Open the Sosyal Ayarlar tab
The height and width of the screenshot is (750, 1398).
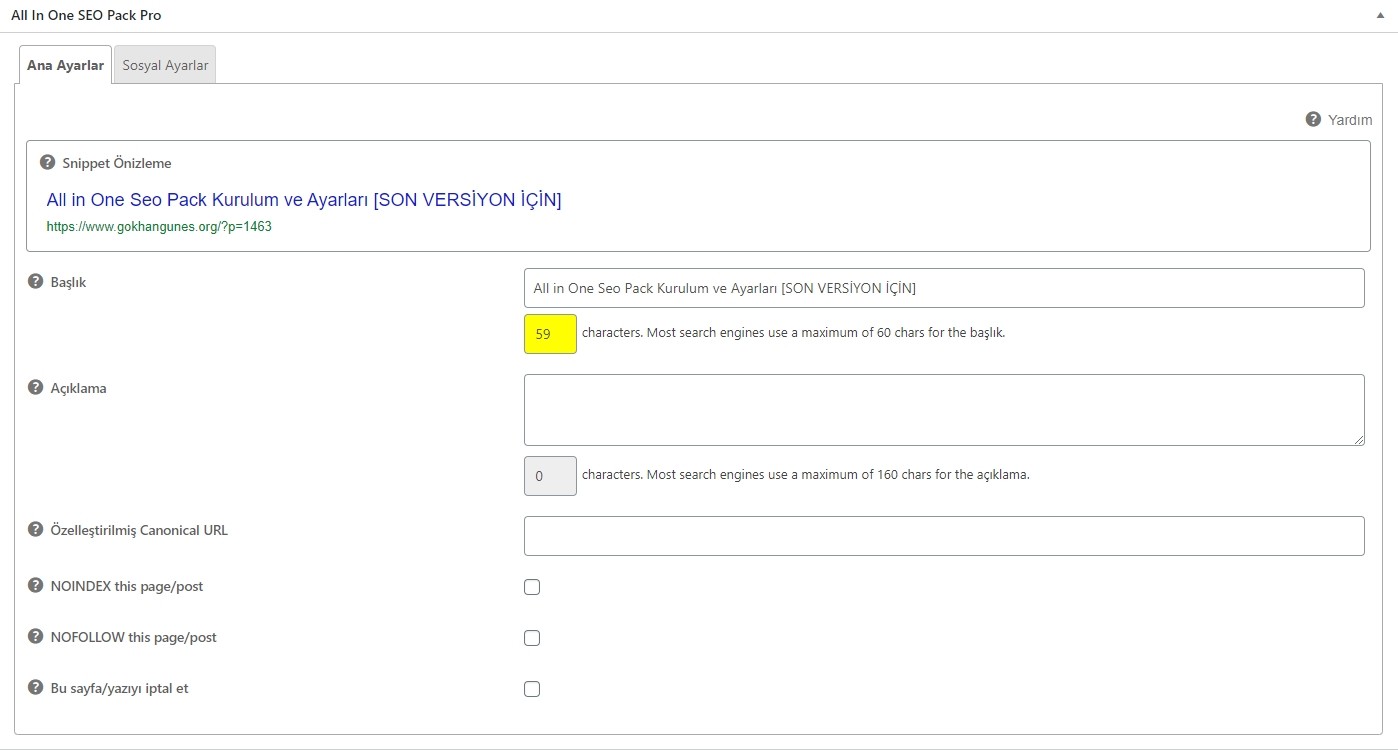(x=165, y=65)
